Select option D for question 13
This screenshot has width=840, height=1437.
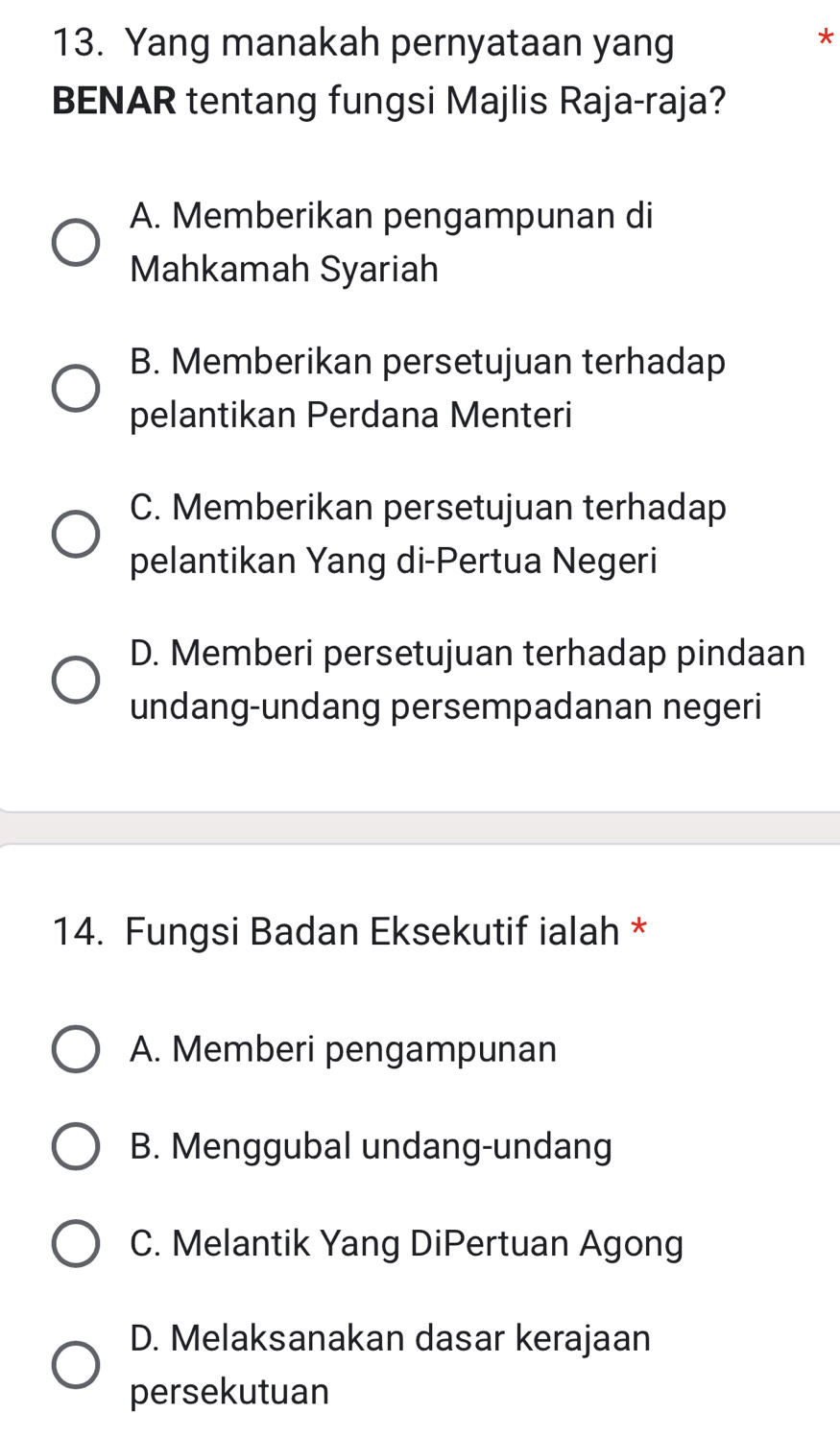click(x=75, y=679)
